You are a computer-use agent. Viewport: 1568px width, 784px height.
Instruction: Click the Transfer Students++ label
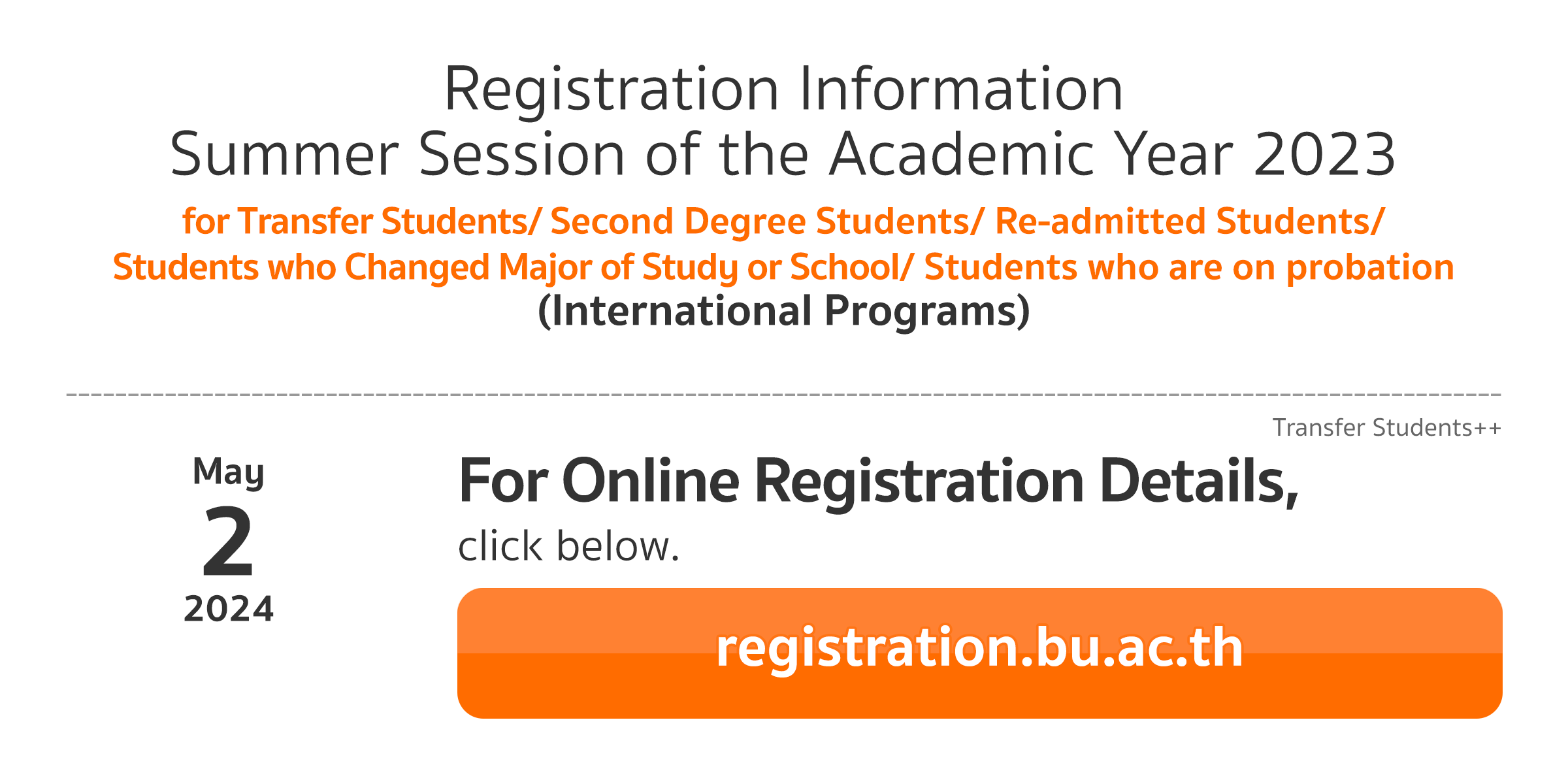[1386, 428]
